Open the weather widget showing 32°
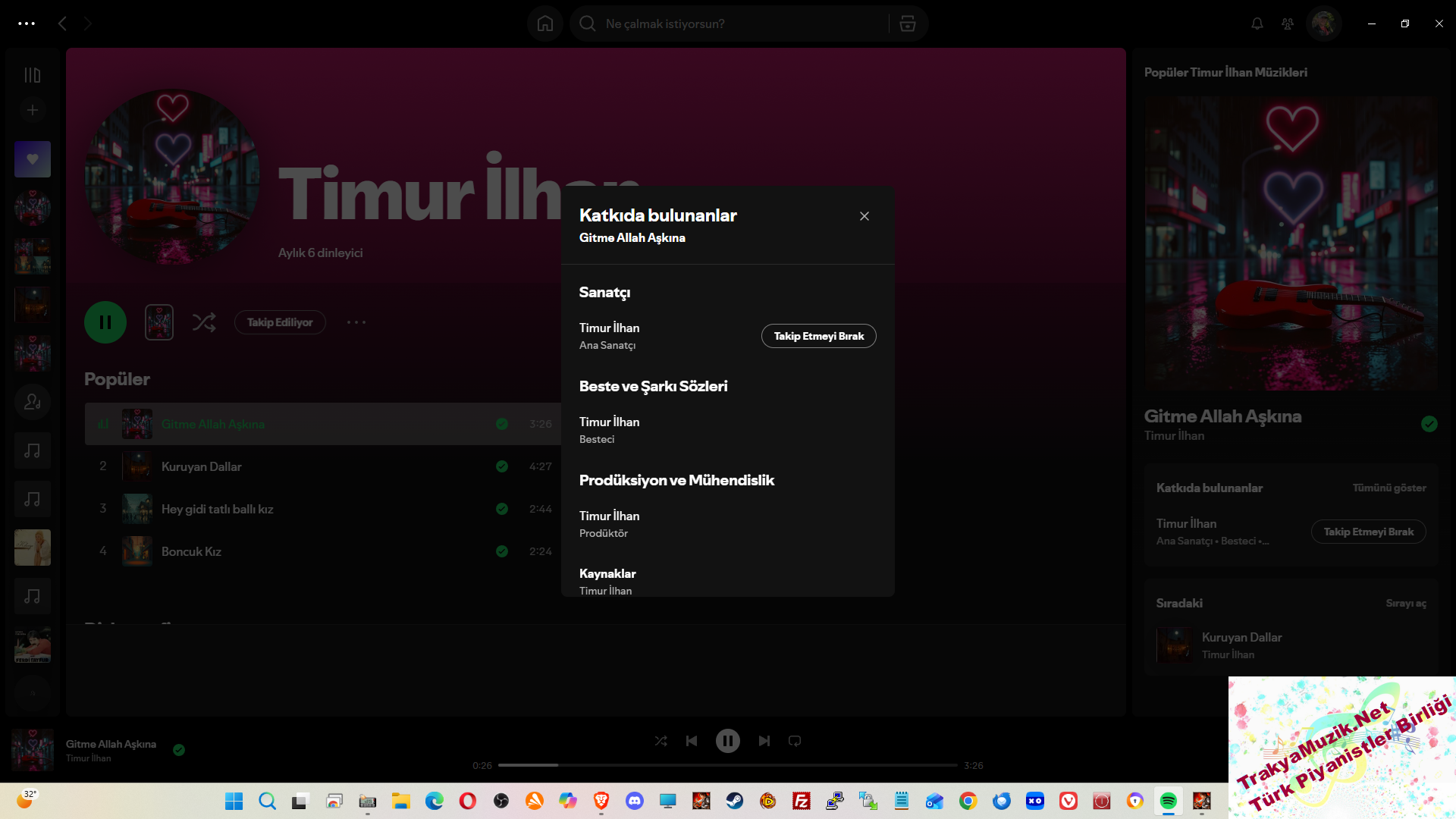This screenshot has width=1456, height=819. tap(26, 799)
